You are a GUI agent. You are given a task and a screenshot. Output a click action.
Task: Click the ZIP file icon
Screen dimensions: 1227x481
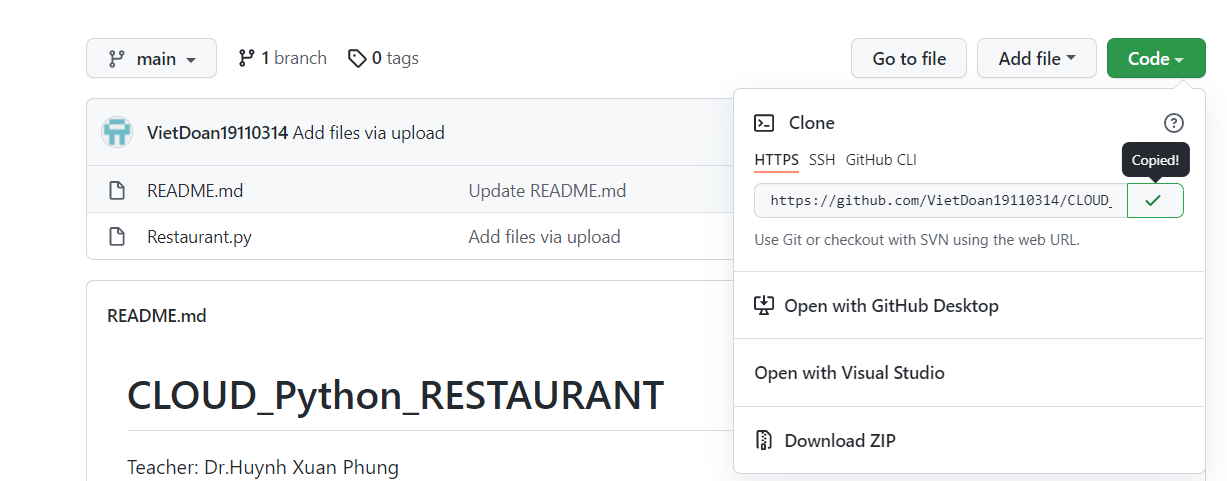(x=764, y=440)
